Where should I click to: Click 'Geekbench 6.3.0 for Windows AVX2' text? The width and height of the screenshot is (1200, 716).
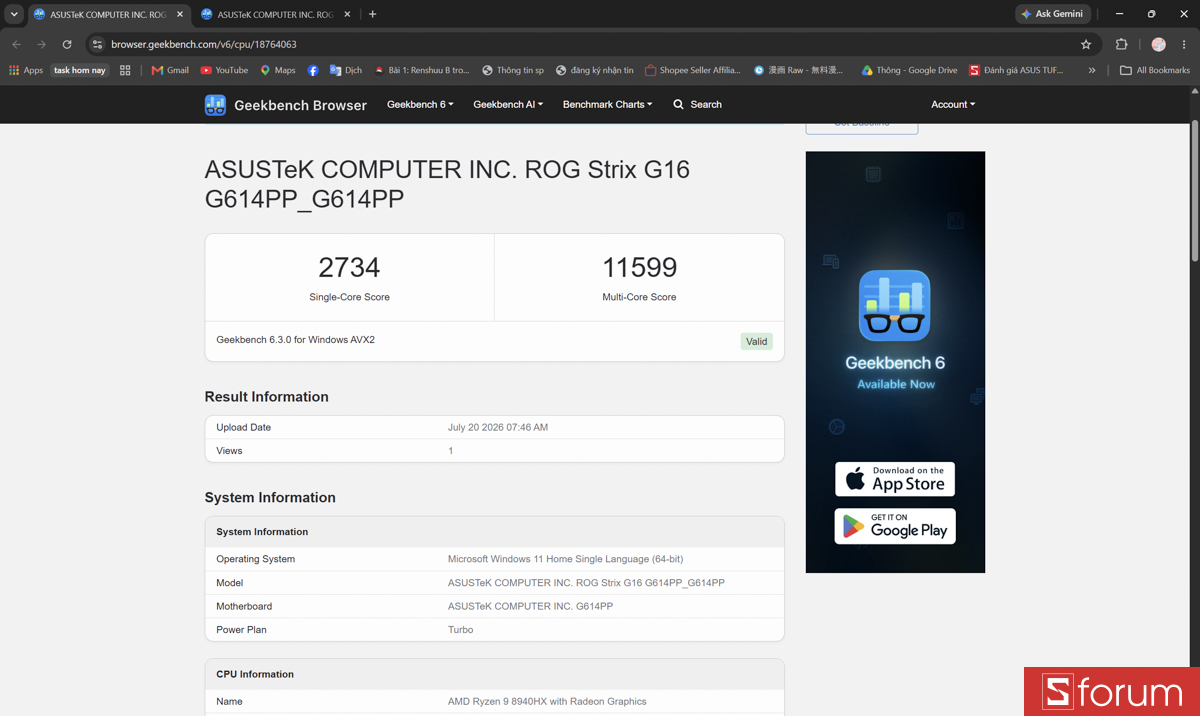[295, 340]
